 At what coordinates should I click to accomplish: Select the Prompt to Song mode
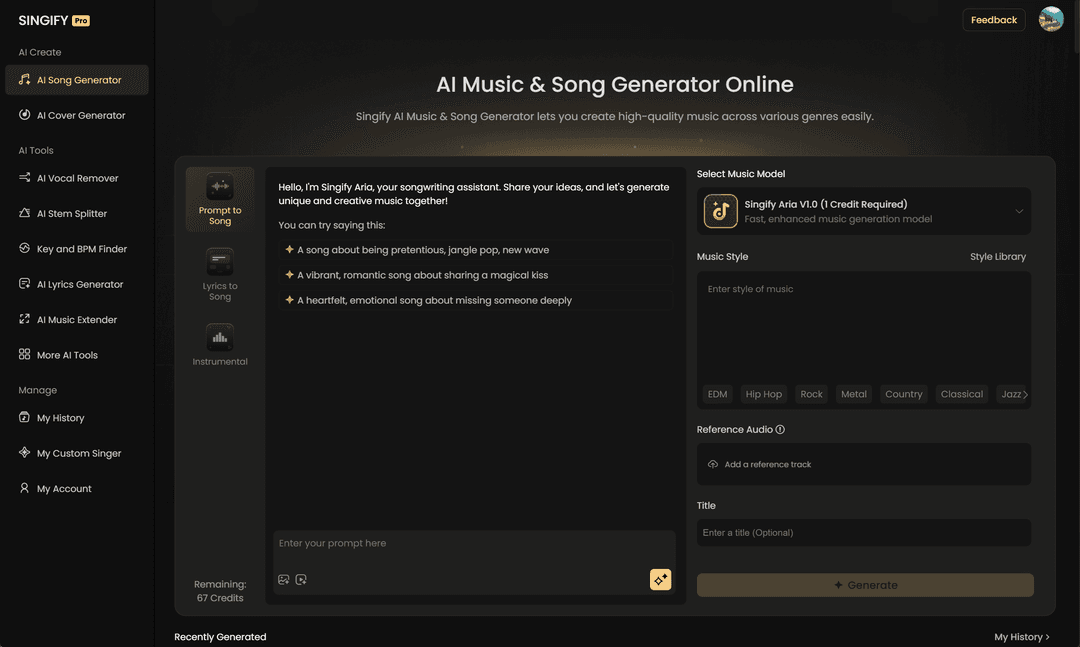[219, 199]
